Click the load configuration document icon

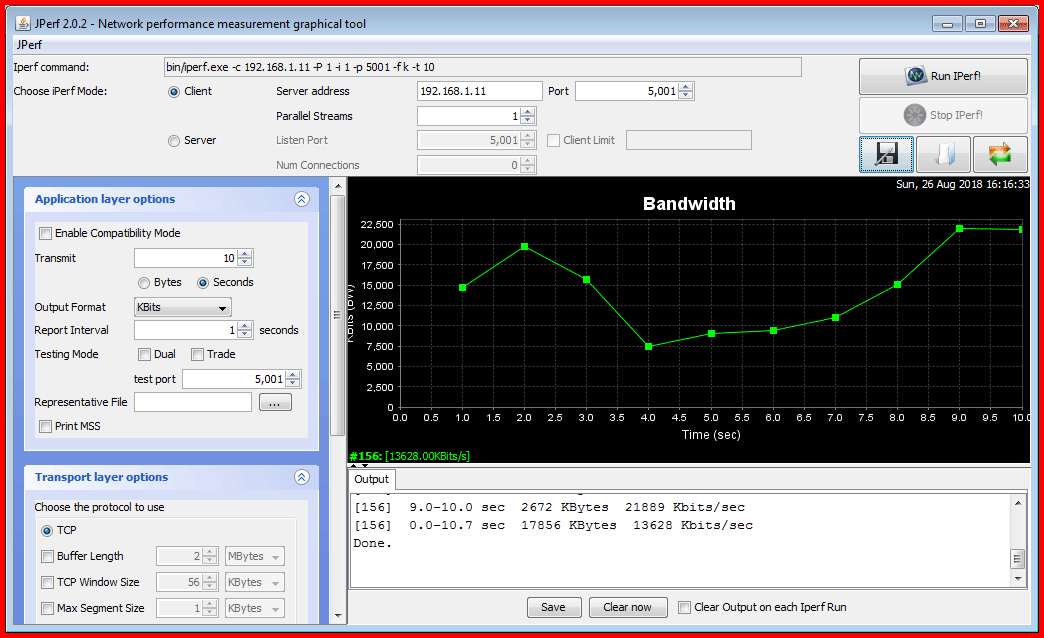click(943, 154)
